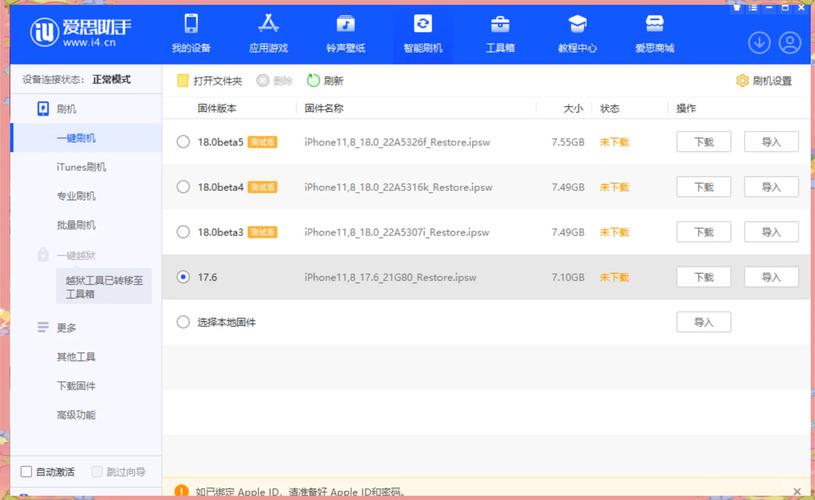The image size is (815, 500).
Task: Click disabled 删除 toolbar button
Action: pos(274,81)
